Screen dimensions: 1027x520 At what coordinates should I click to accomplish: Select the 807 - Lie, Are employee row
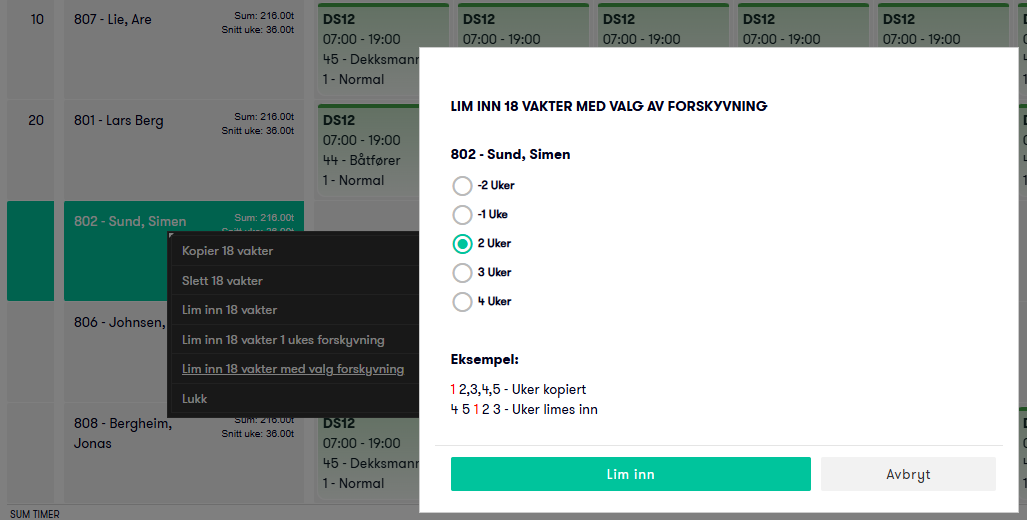183,50
